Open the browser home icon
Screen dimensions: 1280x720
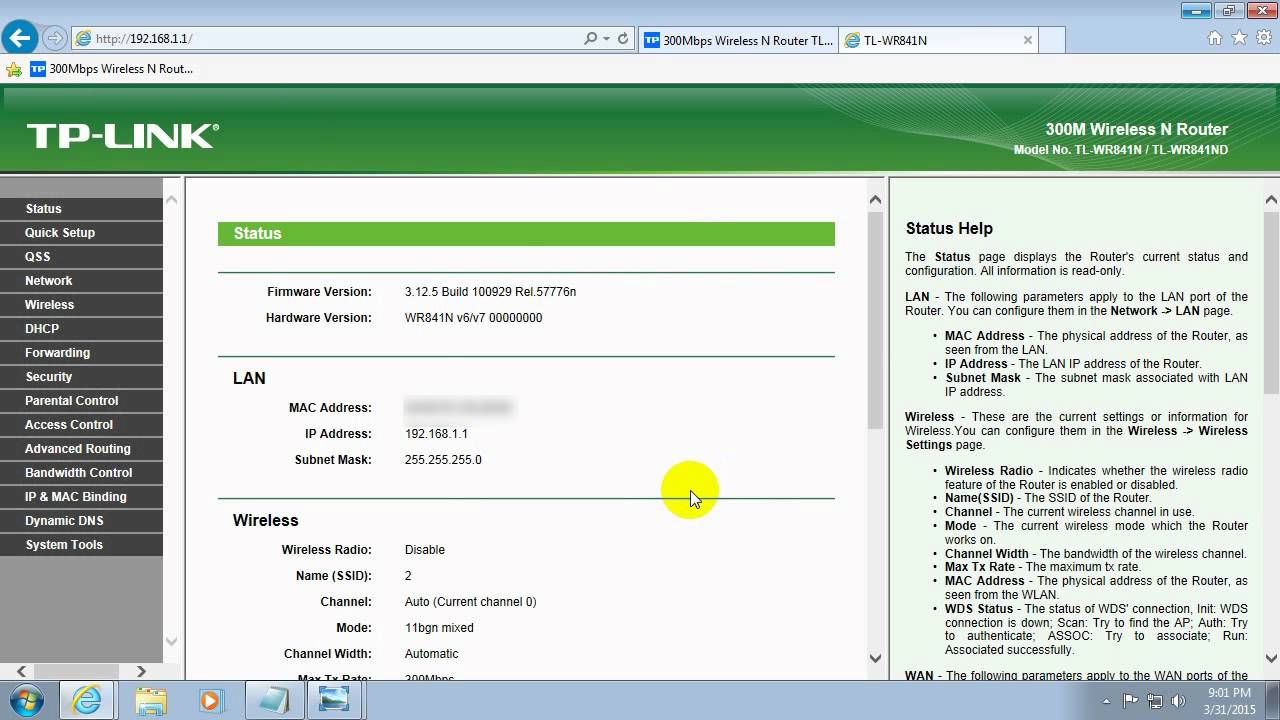click(1215, 39)
